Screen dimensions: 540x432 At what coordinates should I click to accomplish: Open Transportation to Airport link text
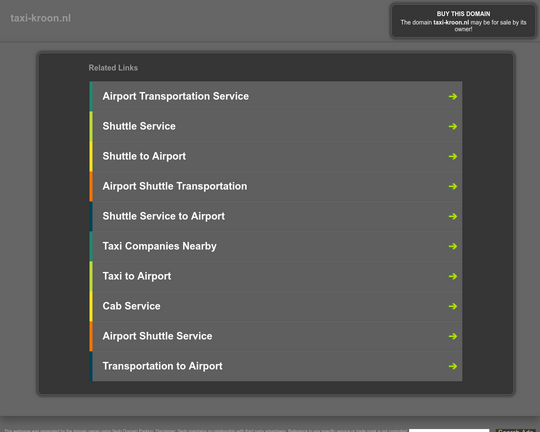click(162, 366)
